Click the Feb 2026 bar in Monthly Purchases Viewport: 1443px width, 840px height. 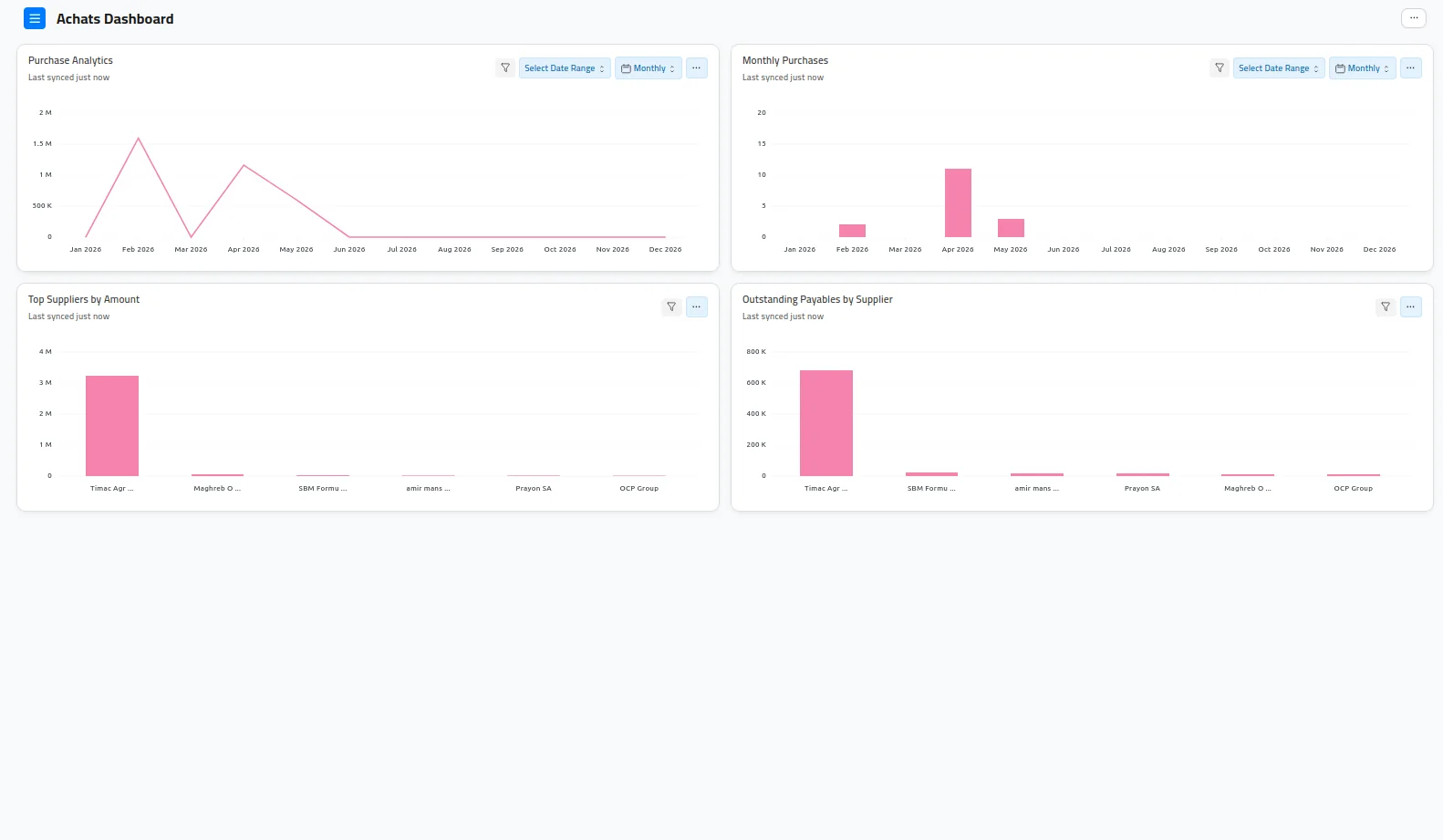852,231
